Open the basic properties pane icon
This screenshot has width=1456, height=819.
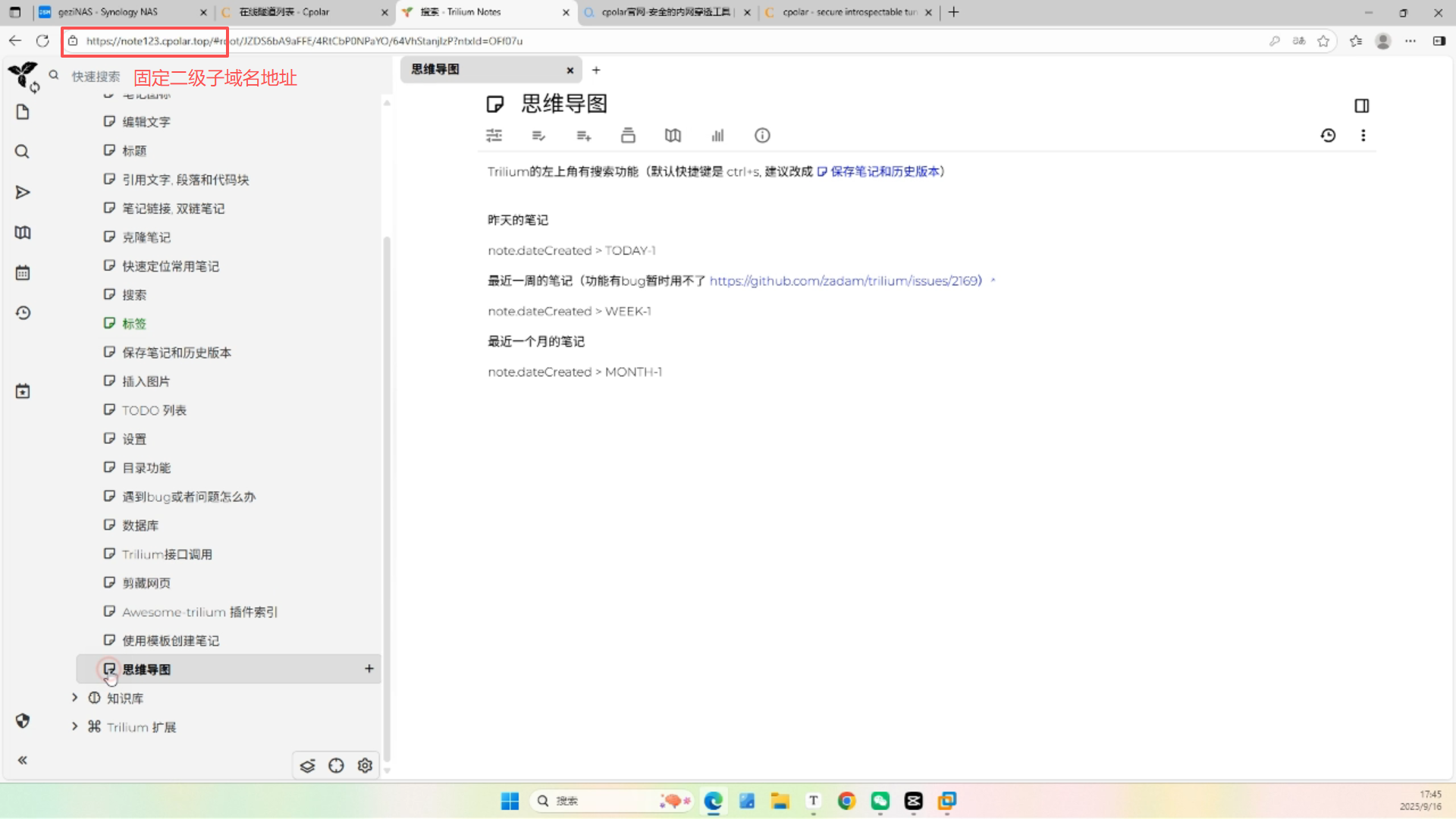(x=494, y=135)
